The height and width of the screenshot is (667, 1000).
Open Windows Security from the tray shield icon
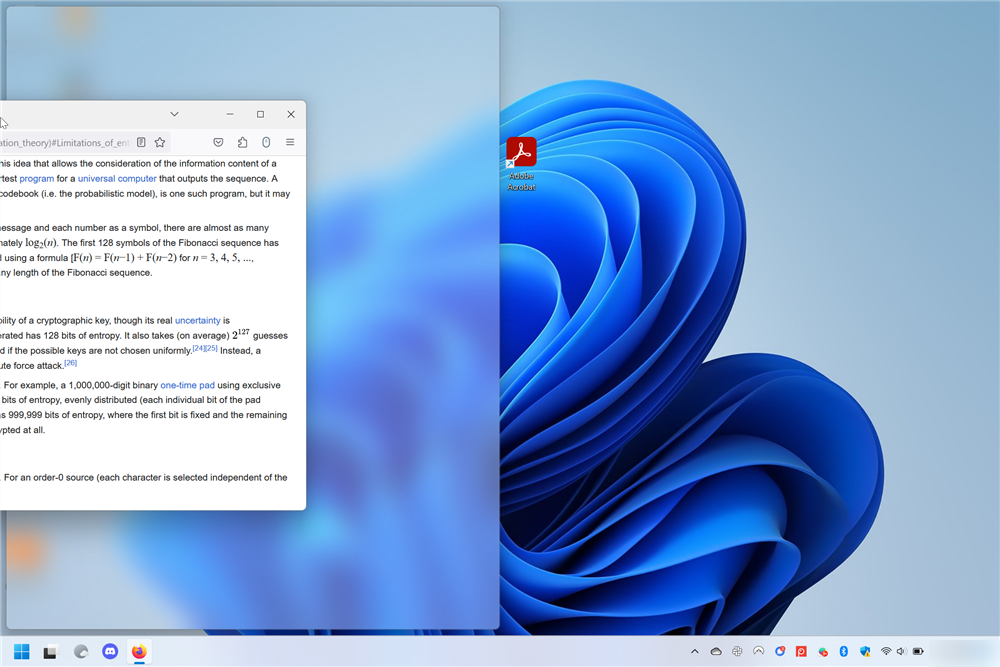coord(866,651)
